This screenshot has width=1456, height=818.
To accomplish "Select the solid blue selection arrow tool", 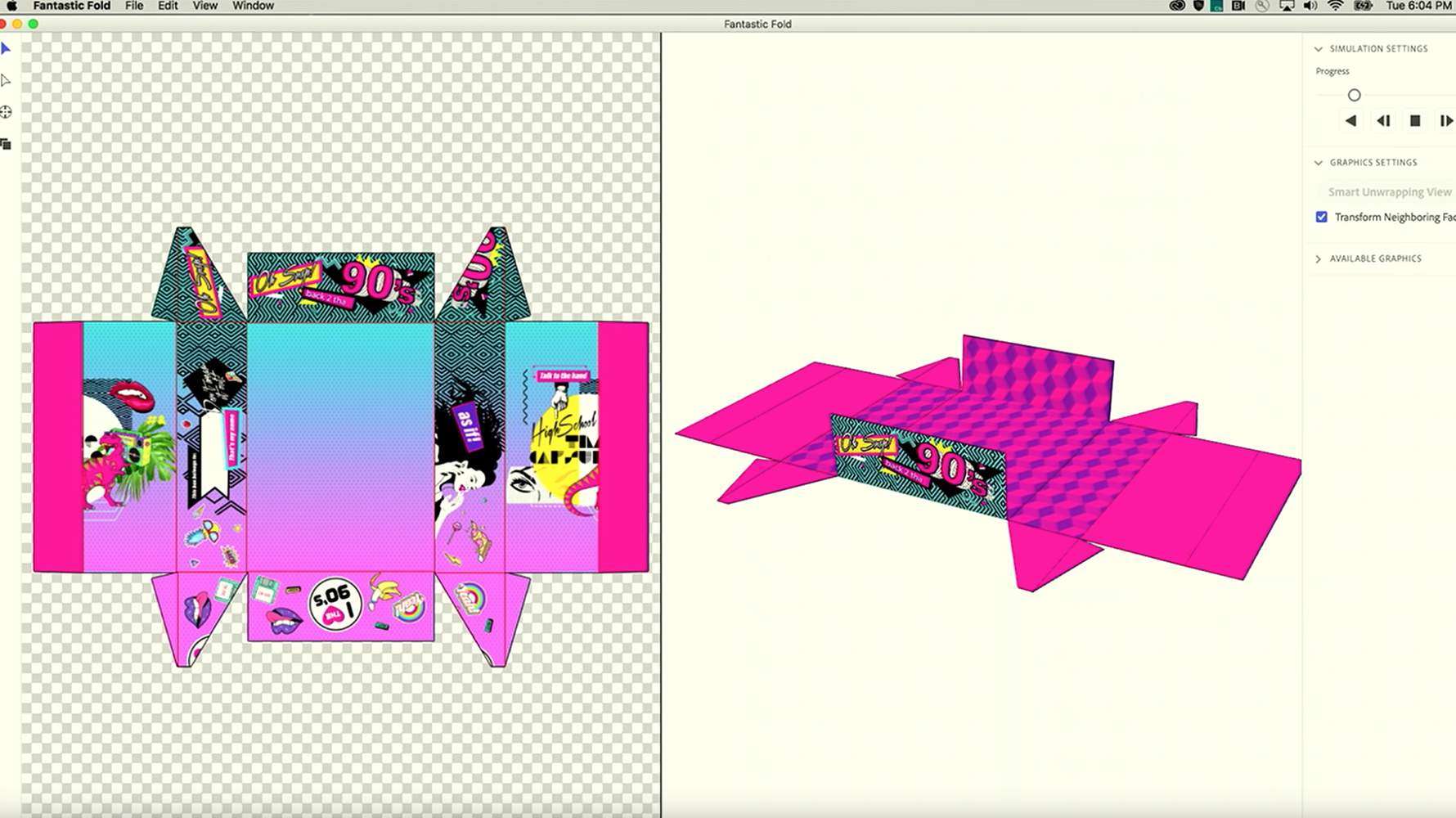I will click(x=6, y=49).
